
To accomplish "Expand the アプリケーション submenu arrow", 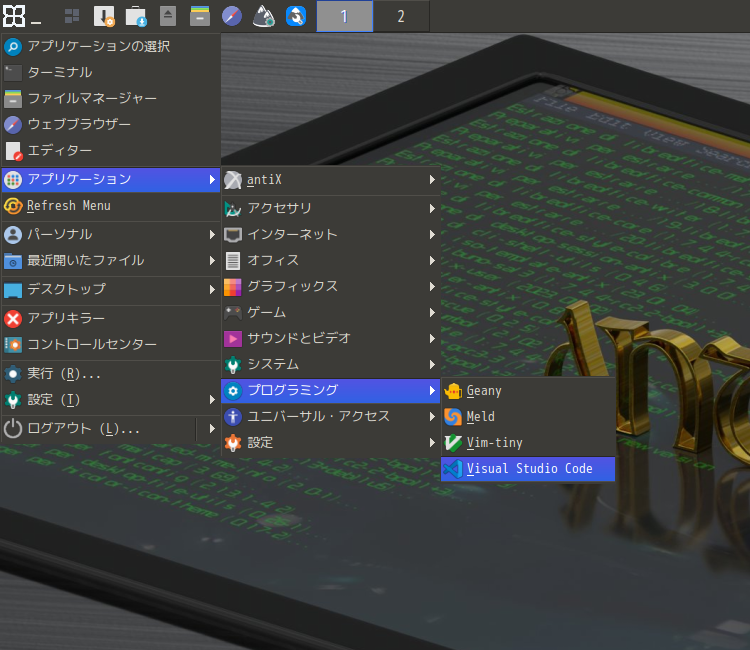I will [212, 179].
